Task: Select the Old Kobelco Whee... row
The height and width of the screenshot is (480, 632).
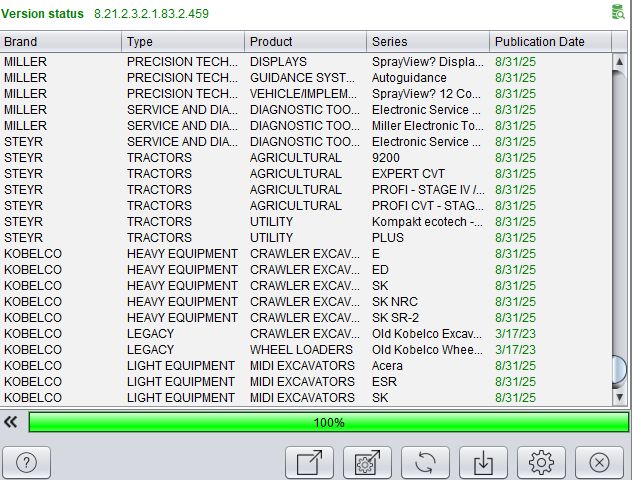Action: pyautogui.click(x=306, y=349)
